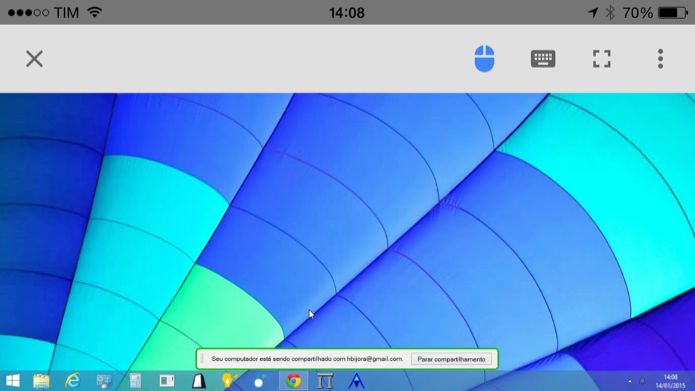Open the pillar-shaped icon taskbar app
The width and height of the screenshot is (695, 391).
point(325,381)
